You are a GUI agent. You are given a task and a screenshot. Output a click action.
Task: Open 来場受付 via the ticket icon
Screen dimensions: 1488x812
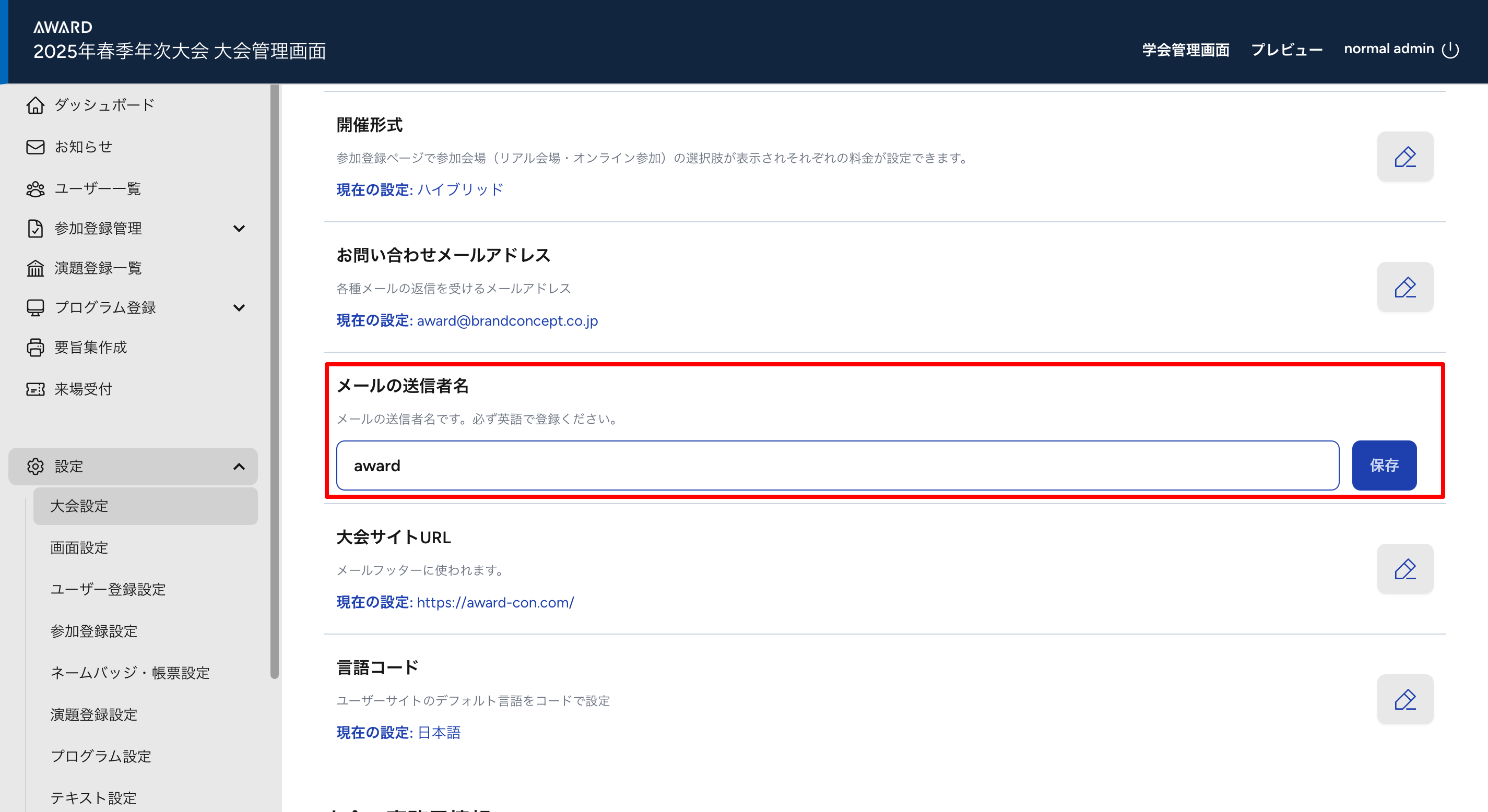coord(35,389)
